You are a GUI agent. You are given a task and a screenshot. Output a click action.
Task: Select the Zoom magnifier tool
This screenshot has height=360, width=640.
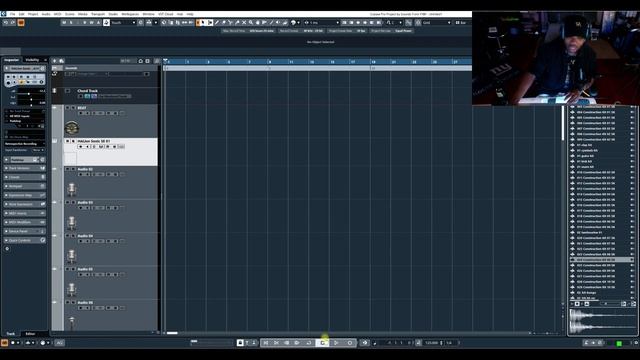[251, 23]
